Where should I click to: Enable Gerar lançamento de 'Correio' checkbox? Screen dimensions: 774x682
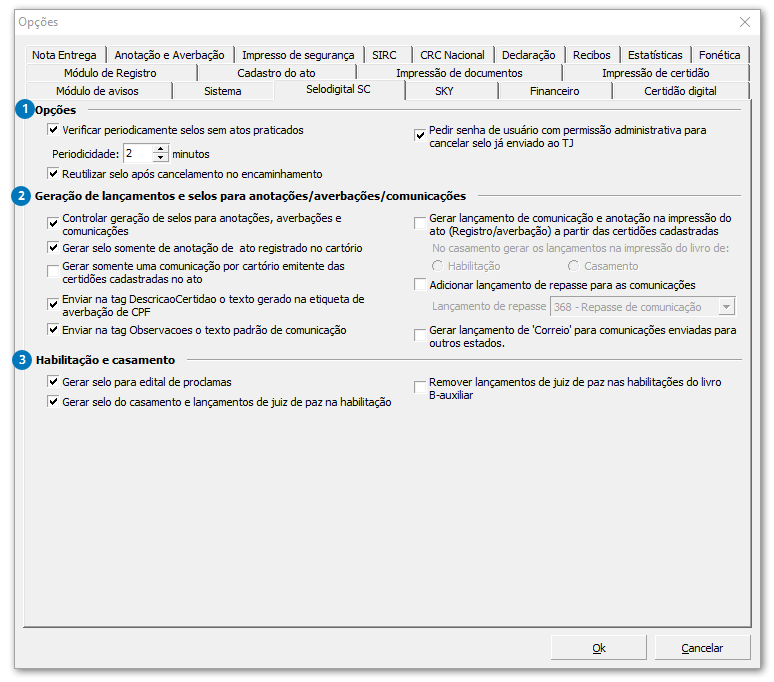coord(420,335)
